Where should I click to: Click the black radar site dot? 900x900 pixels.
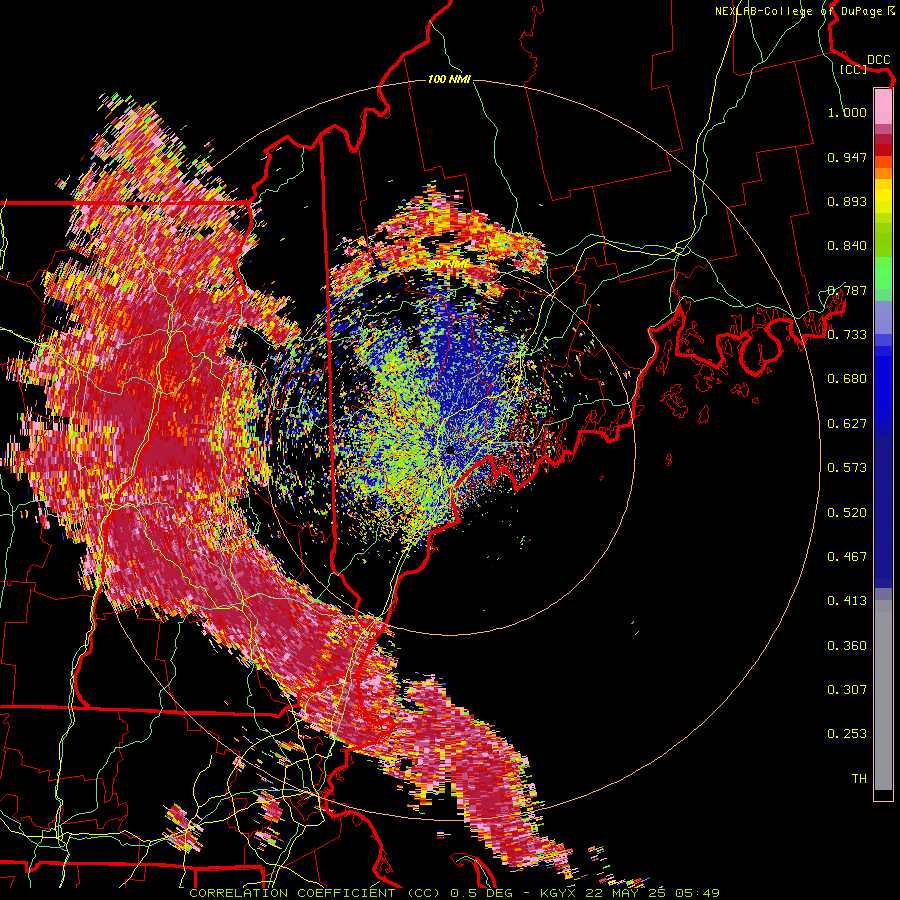[x=450, y=450]
